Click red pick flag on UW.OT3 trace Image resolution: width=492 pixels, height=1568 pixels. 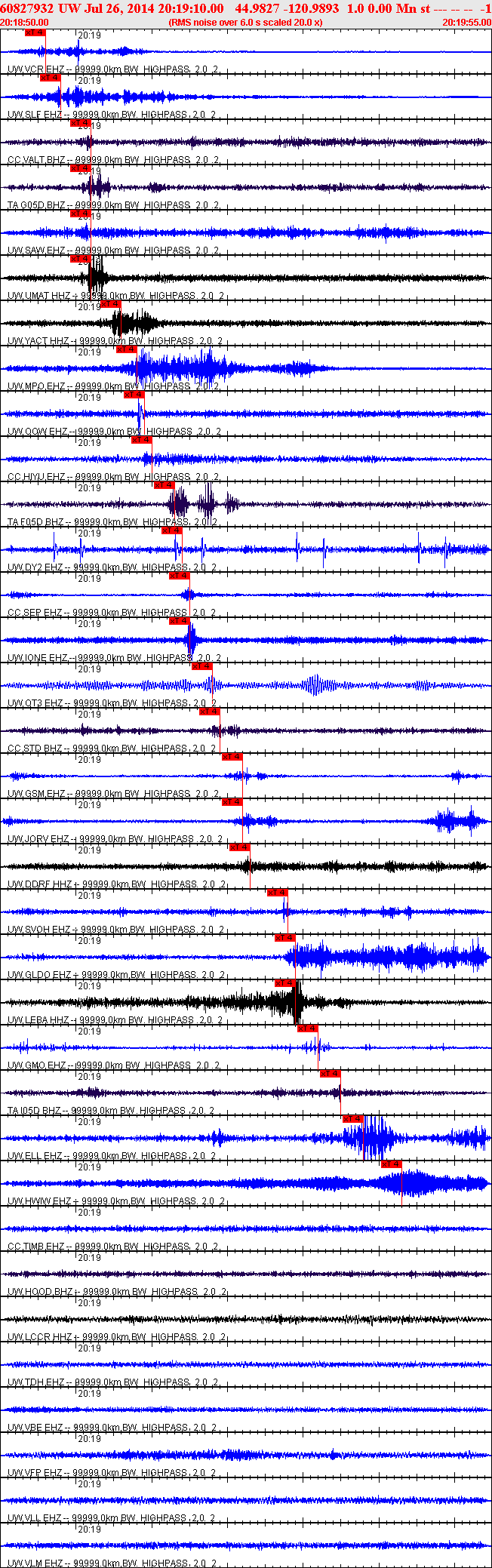pyautogui.click(x=201, y=666)
